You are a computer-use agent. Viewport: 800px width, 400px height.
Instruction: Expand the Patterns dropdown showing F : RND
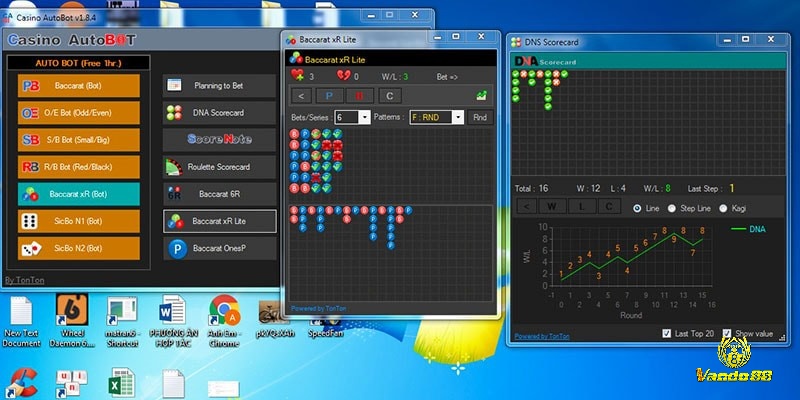point(458,117)
